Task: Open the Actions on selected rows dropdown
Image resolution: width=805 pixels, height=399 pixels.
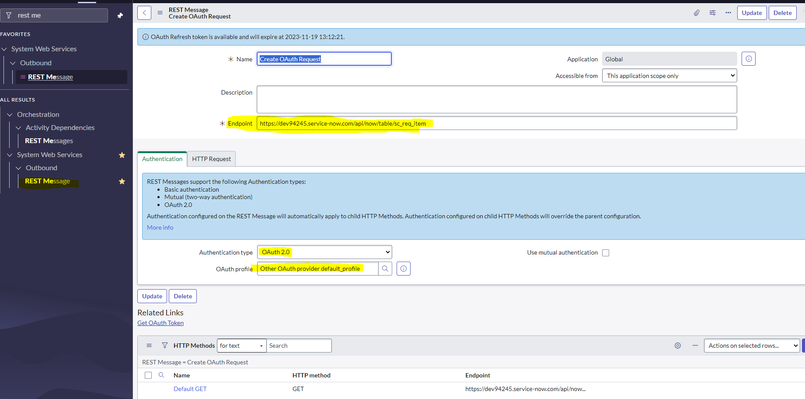Action: click(x=752, y=346)
